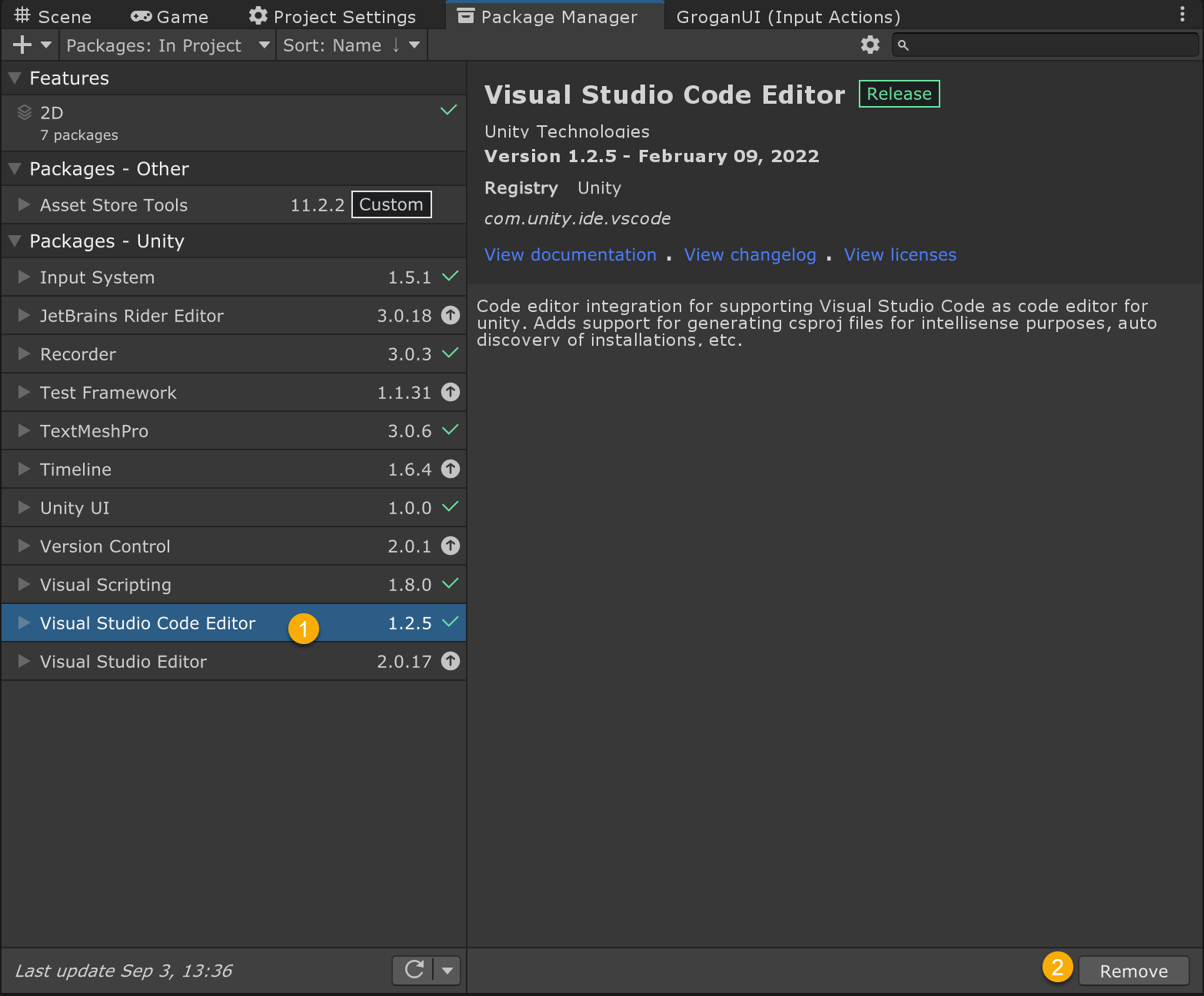This screenshot has height=996, width=1204.
Task: Collapse the Packages - Unity section
Action: tap(15, 241)
